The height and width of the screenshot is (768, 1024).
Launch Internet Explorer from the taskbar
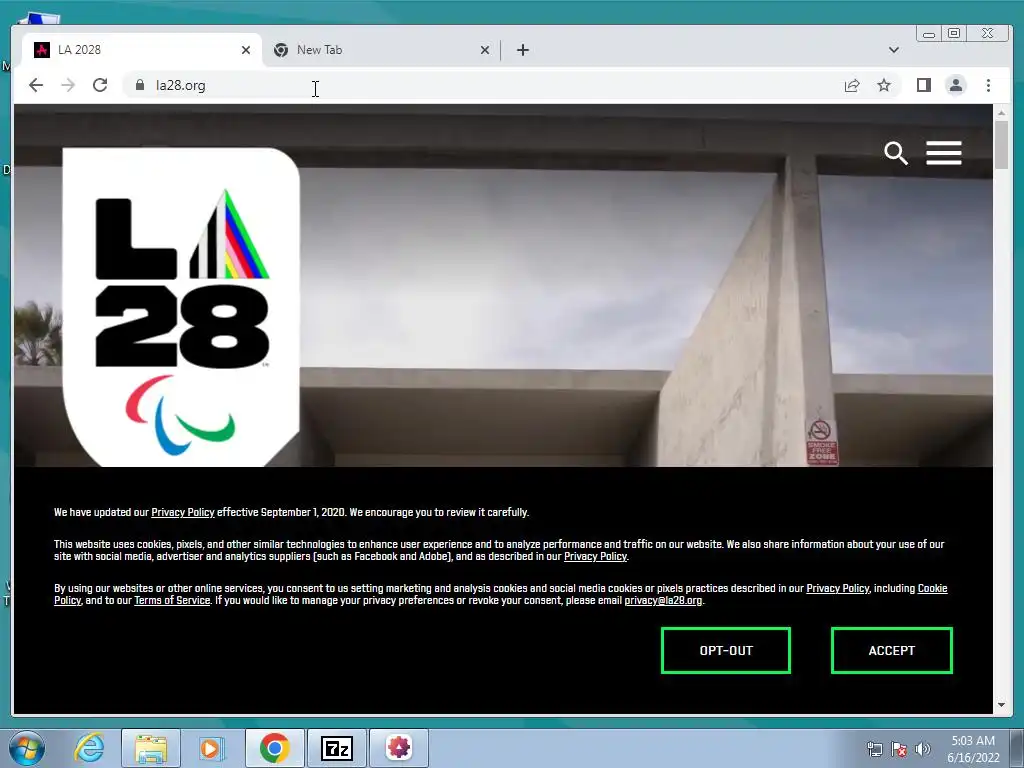pos(88,748)
